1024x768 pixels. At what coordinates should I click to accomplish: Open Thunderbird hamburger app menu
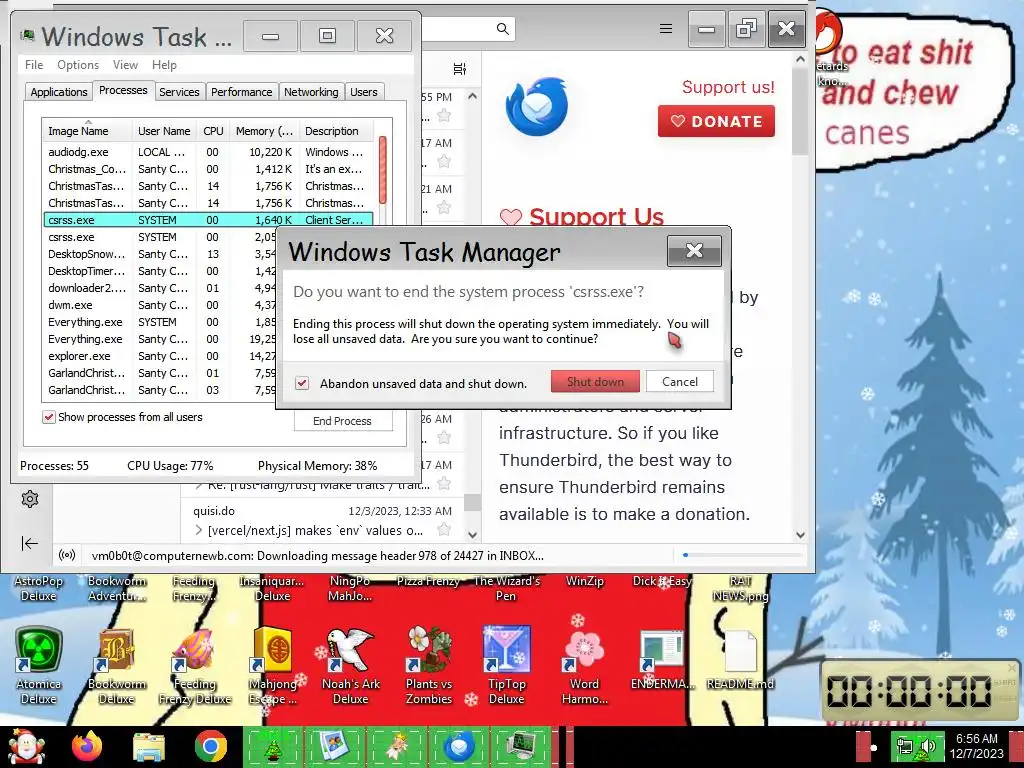(665, 29)
